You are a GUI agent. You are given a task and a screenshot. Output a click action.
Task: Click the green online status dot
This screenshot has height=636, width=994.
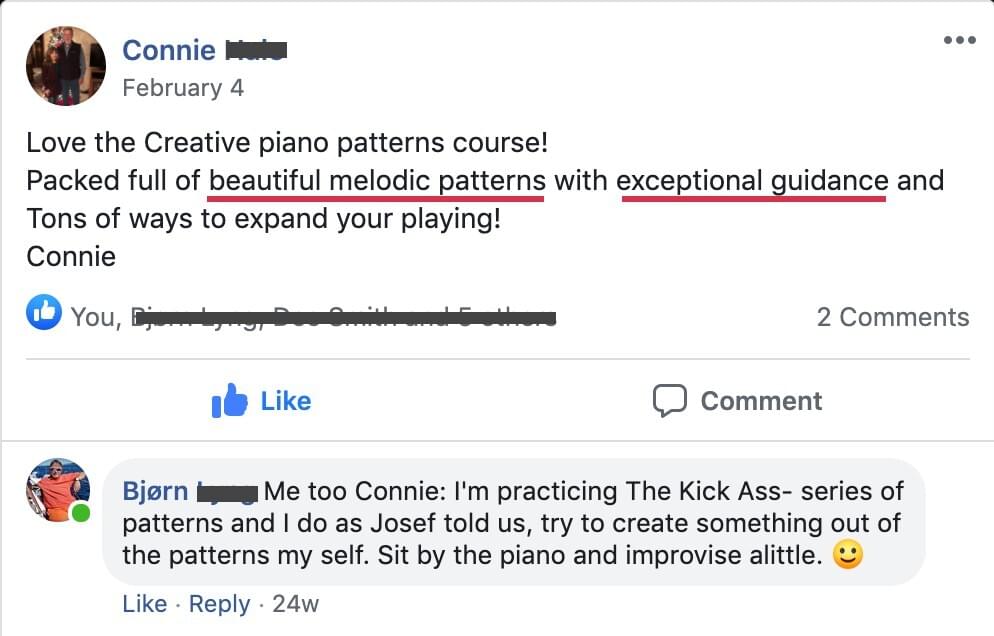pyautogui.click(x=81, y=514)
